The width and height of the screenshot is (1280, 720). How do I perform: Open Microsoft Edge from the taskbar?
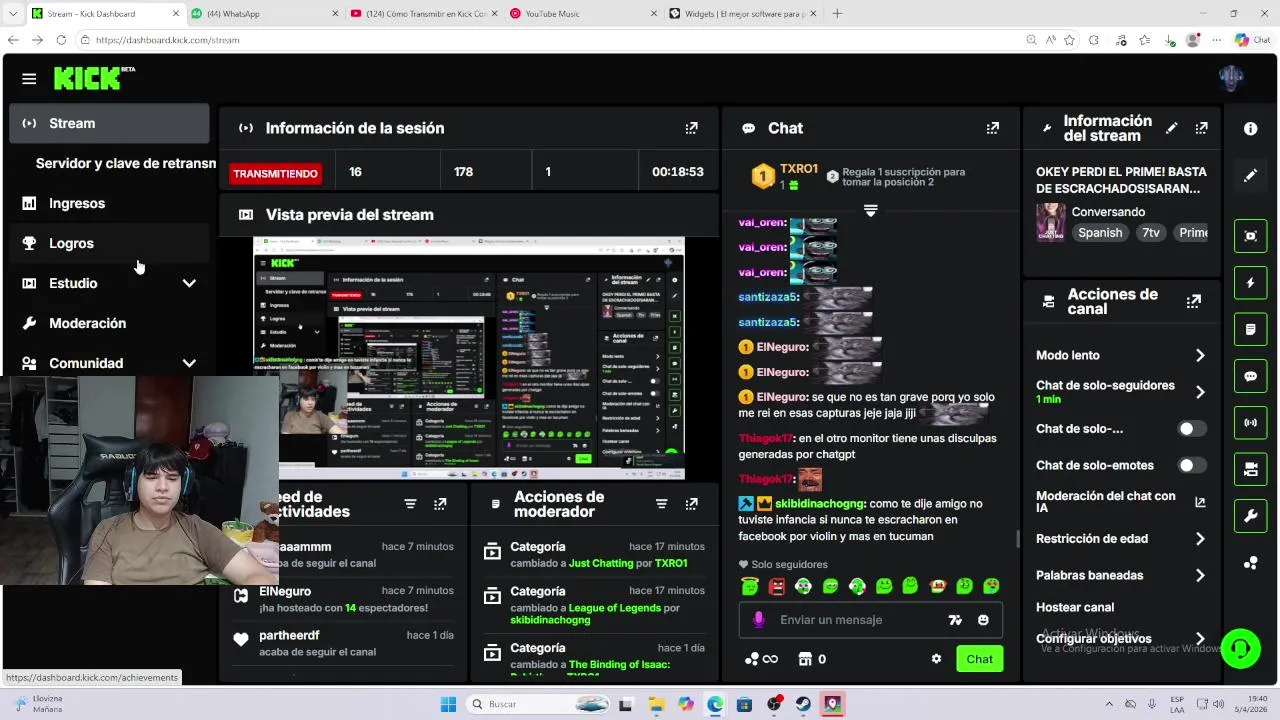(715, 704)
